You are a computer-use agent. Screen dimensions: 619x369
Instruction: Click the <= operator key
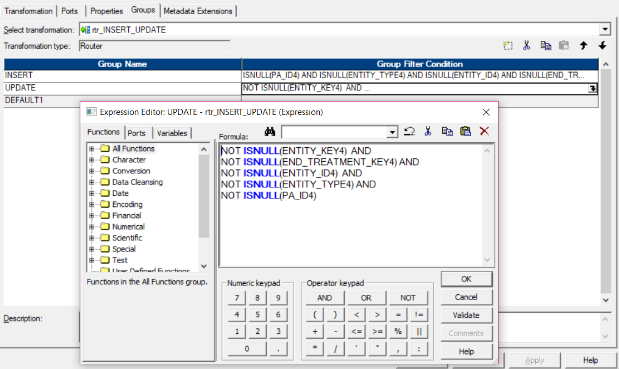coord(356,332)
